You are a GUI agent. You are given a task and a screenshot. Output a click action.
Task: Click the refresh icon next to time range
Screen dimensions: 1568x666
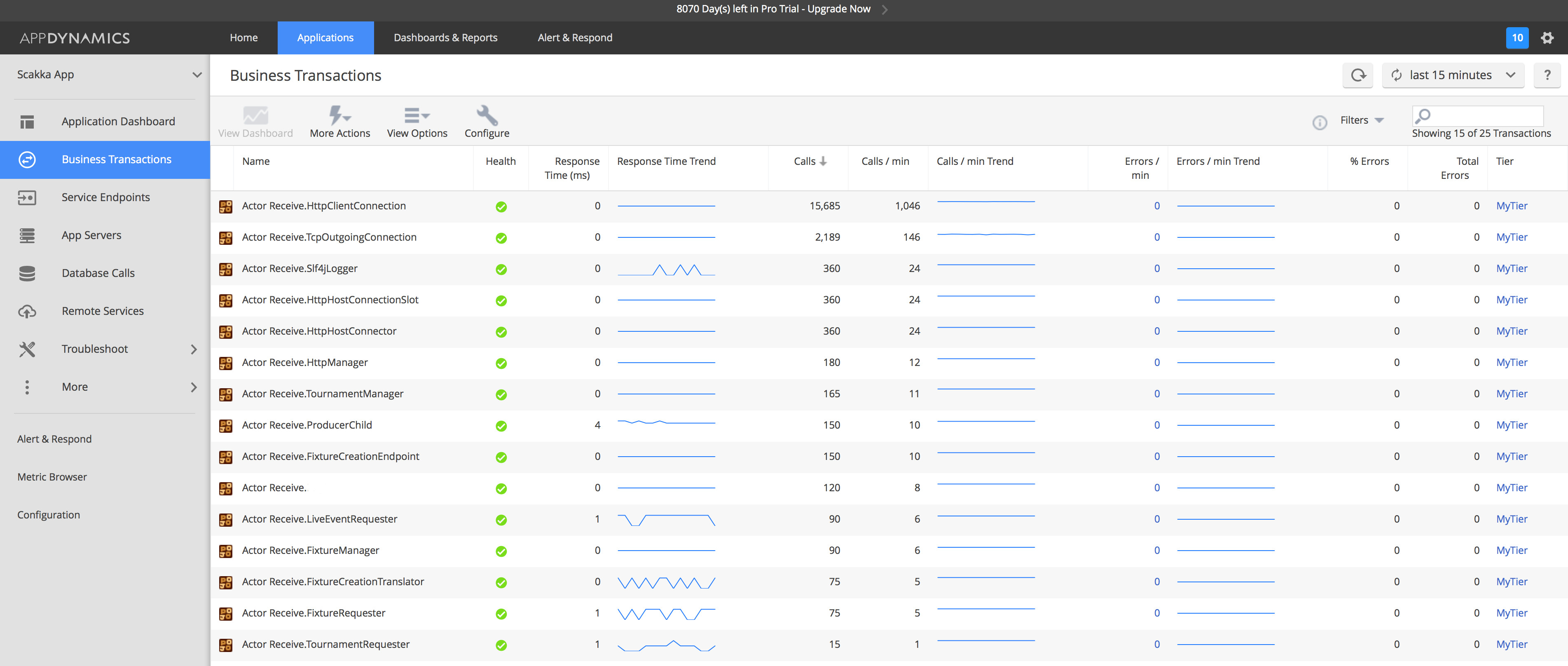point(1358,75)
